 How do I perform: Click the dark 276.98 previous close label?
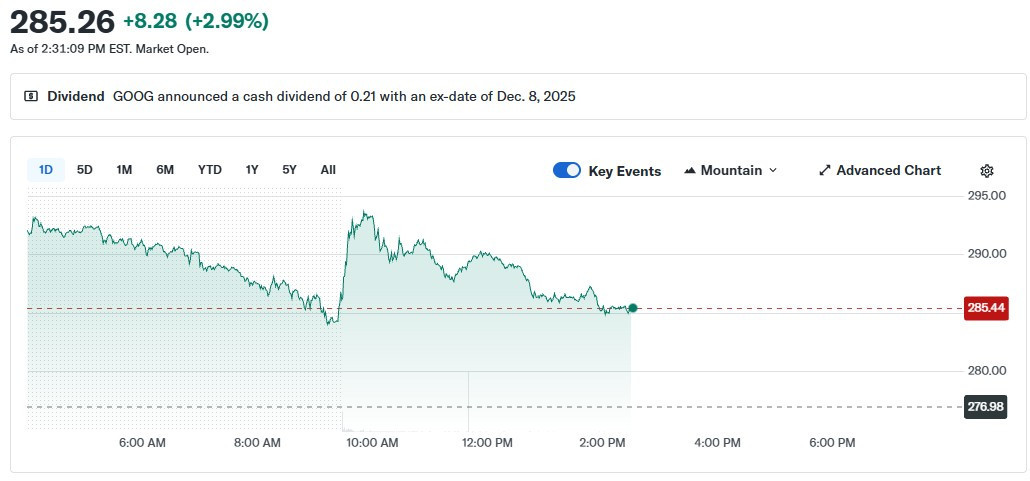986,406
